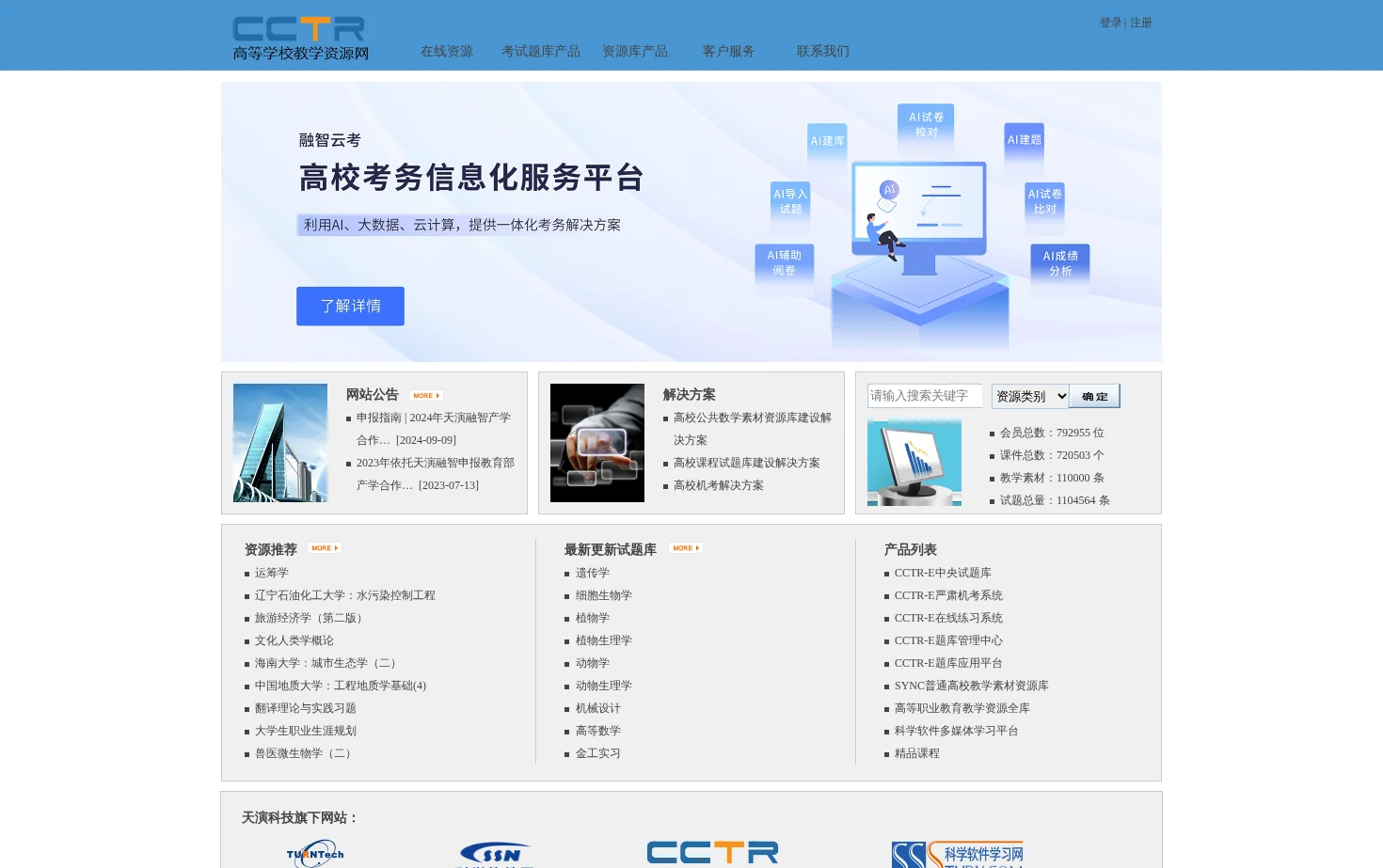Open the 申报指南 2024年天演融智 announcement
Image resolution: width=1383 pixels, height=868 pixels.
point(434,429)
